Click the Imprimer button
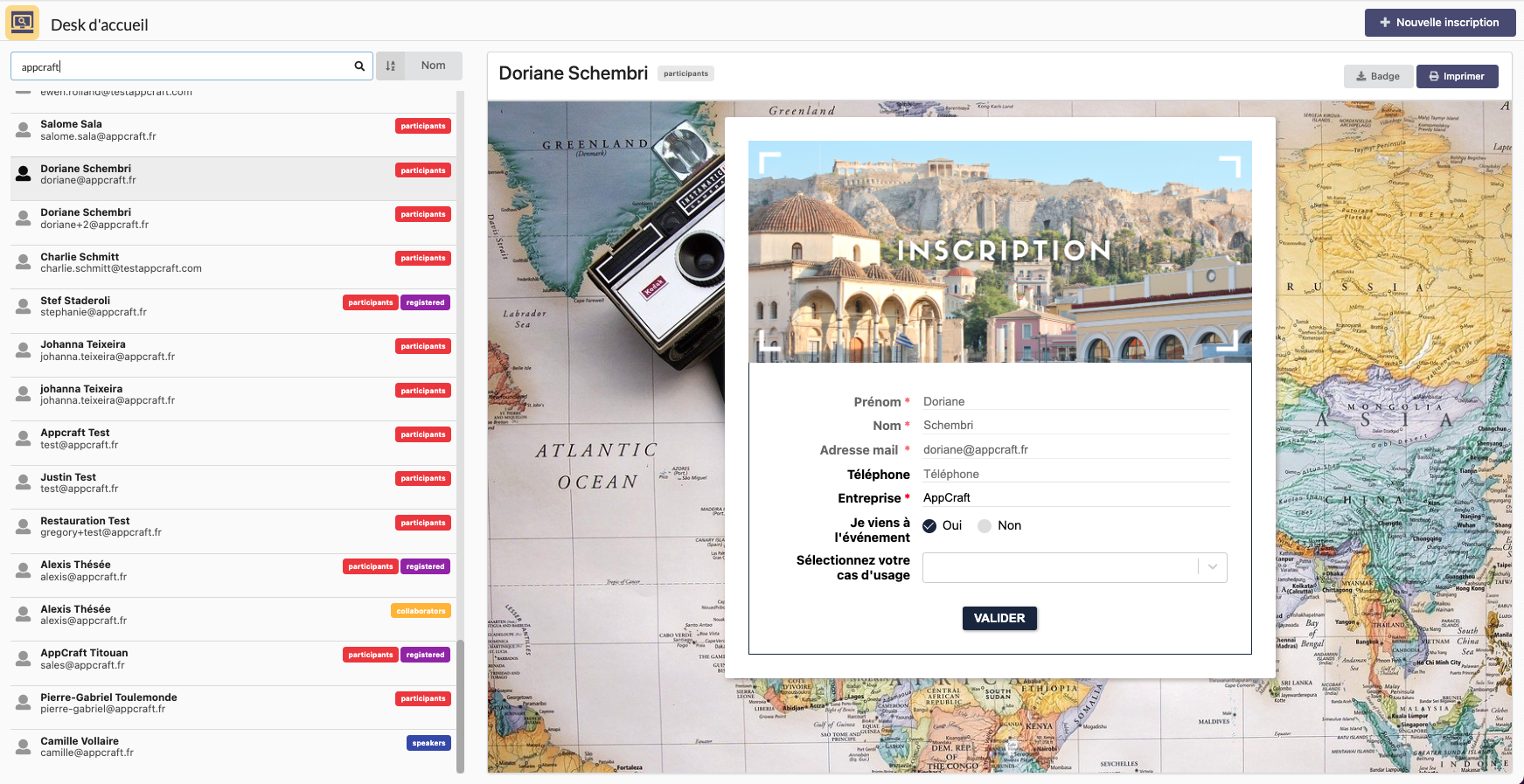 click(1457, 77)
